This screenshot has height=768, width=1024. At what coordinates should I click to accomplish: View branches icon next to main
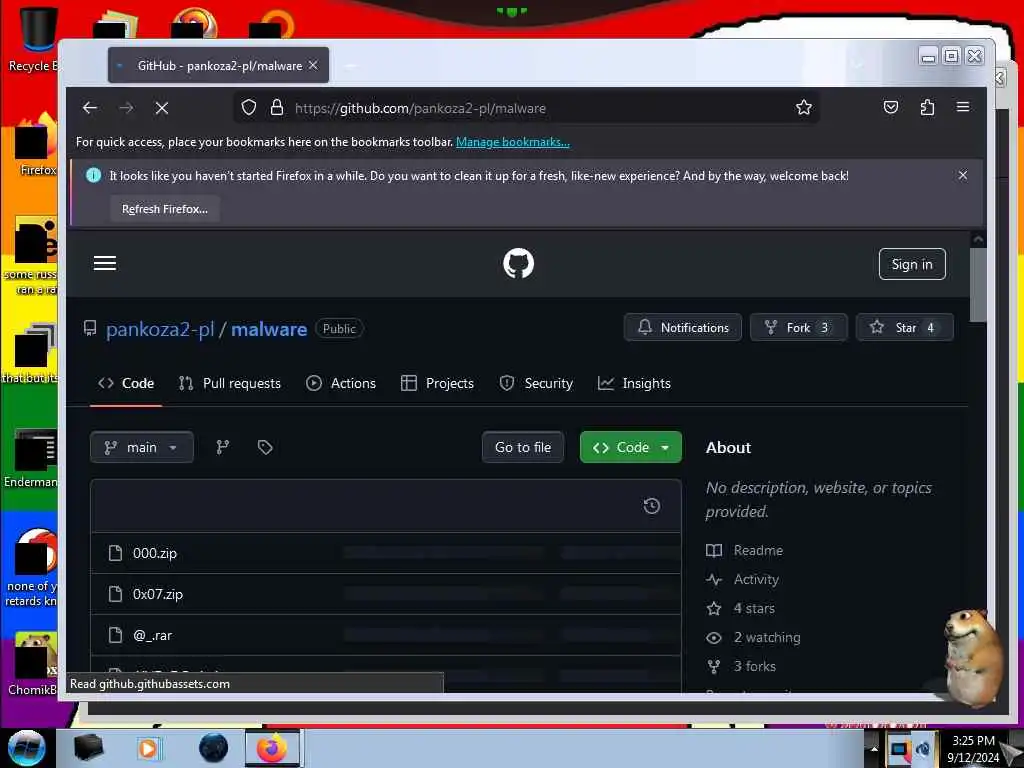(x=223, y=447)
